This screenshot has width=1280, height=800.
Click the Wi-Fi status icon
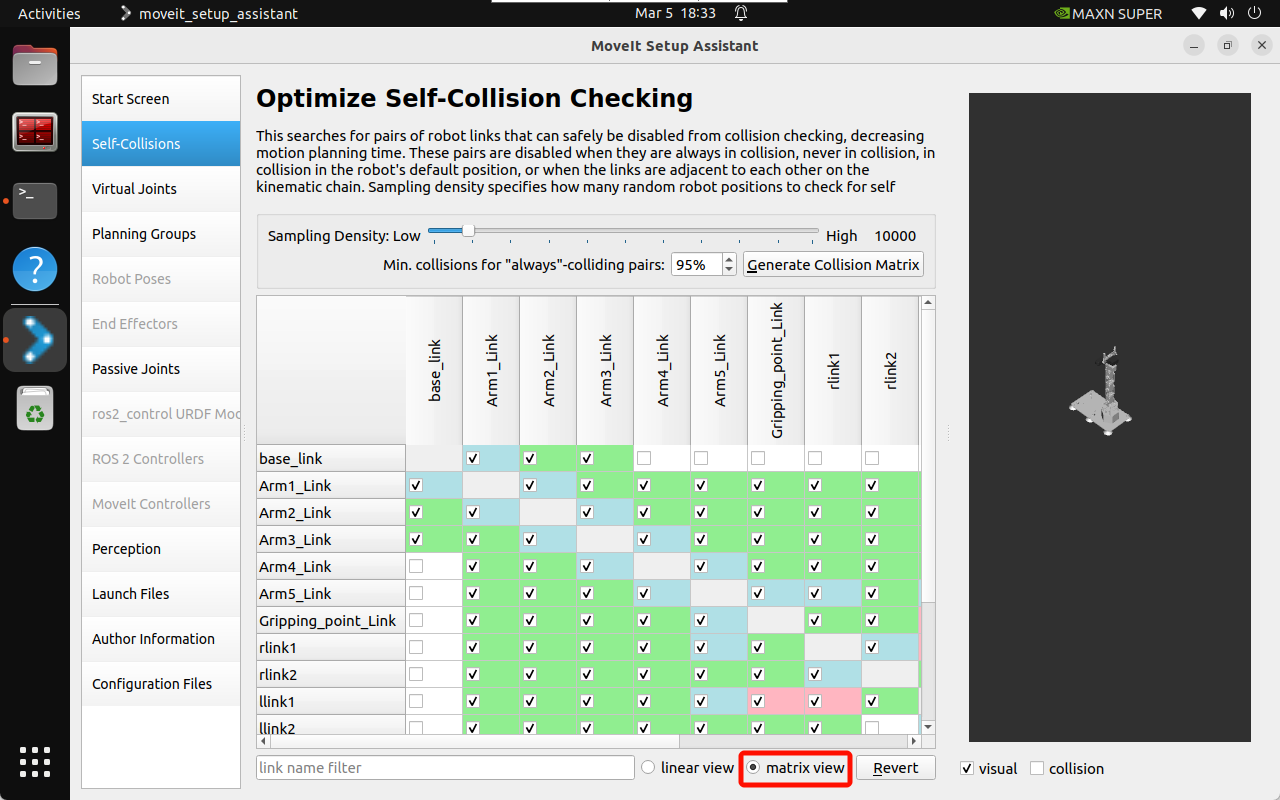(1199, 13)
